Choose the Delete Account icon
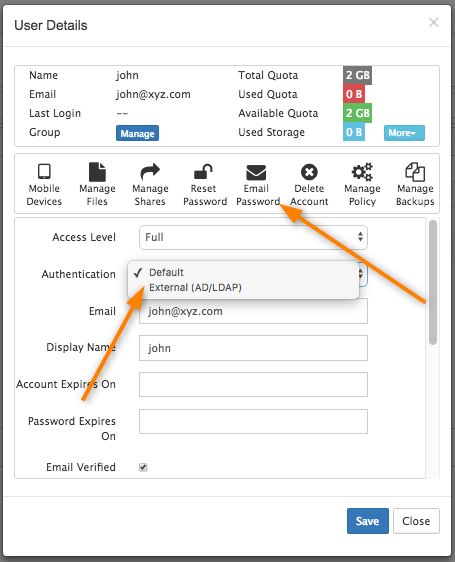The width and height of the screenshot is (455, 562). (x=309, y=172)
